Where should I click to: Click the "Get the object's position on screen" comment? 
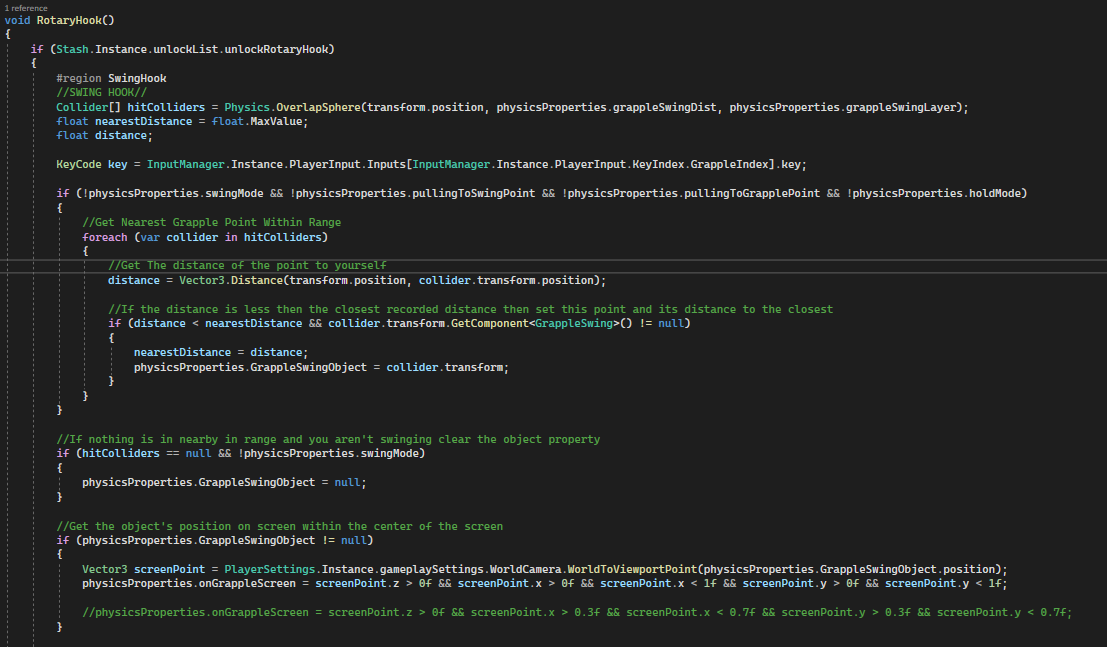(x=280, y=526)
